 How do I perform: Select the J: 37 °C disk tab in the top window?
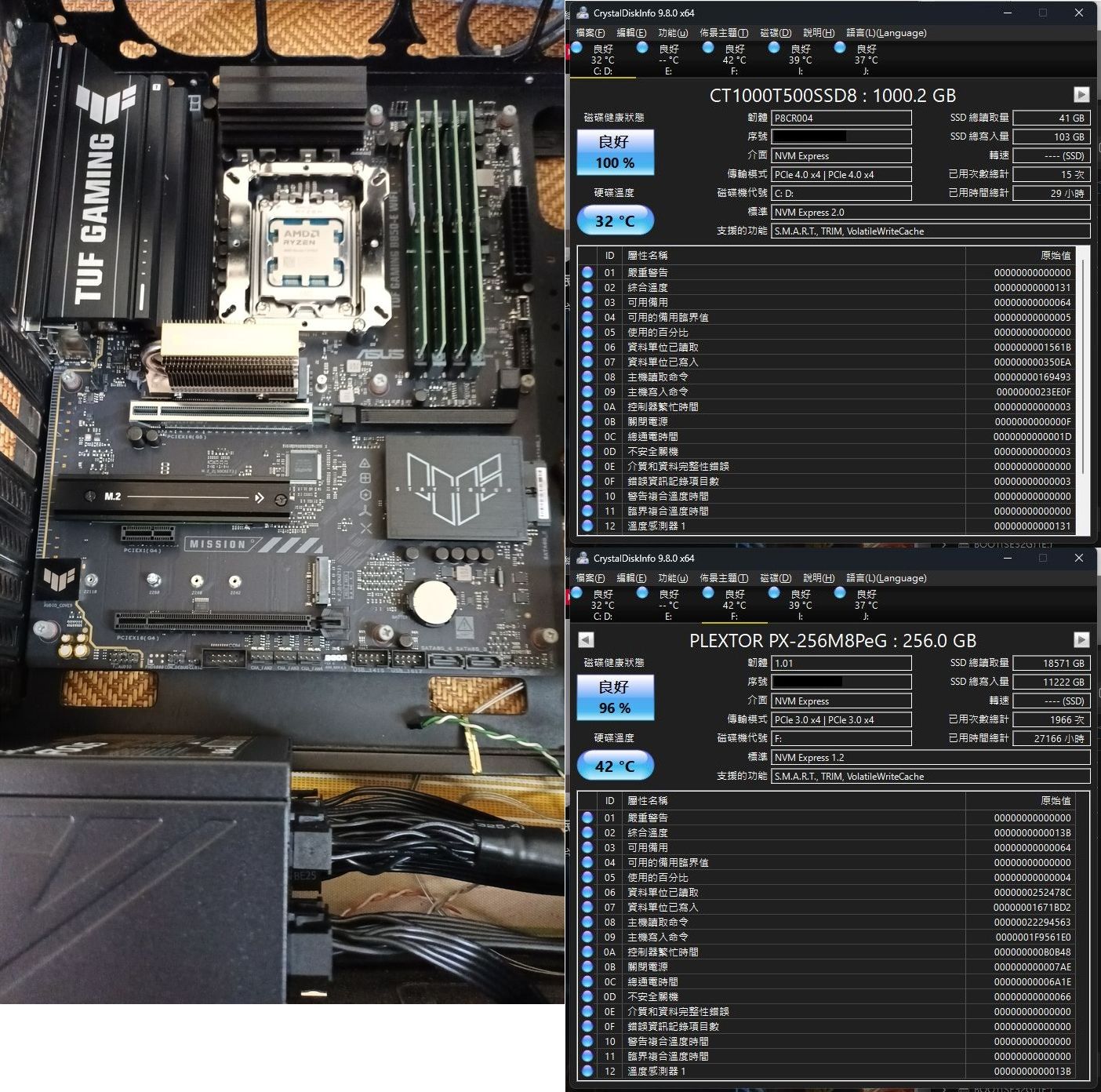tap(866, 60)
